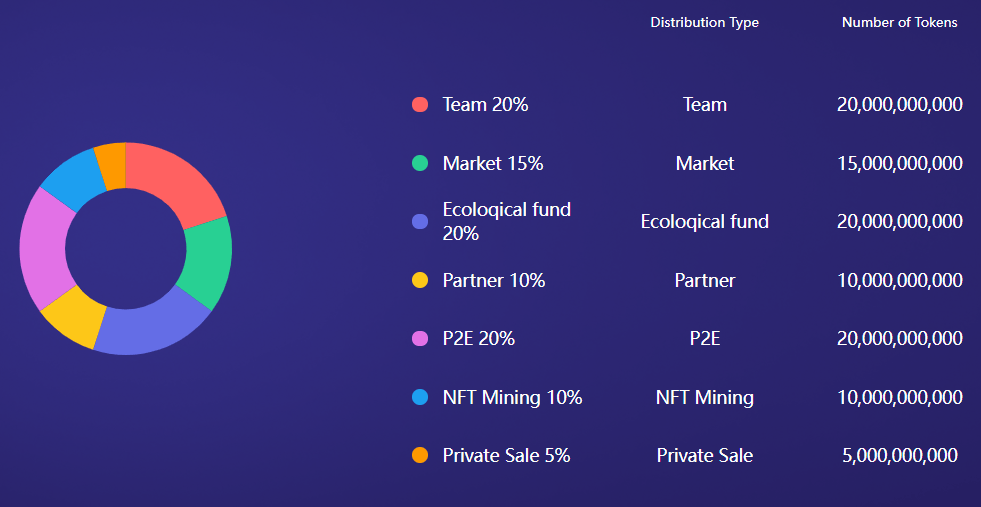Viewport: 981px width, 507px height.
Task: Click the Partner 10% legend label
Action: pos(494,280)
